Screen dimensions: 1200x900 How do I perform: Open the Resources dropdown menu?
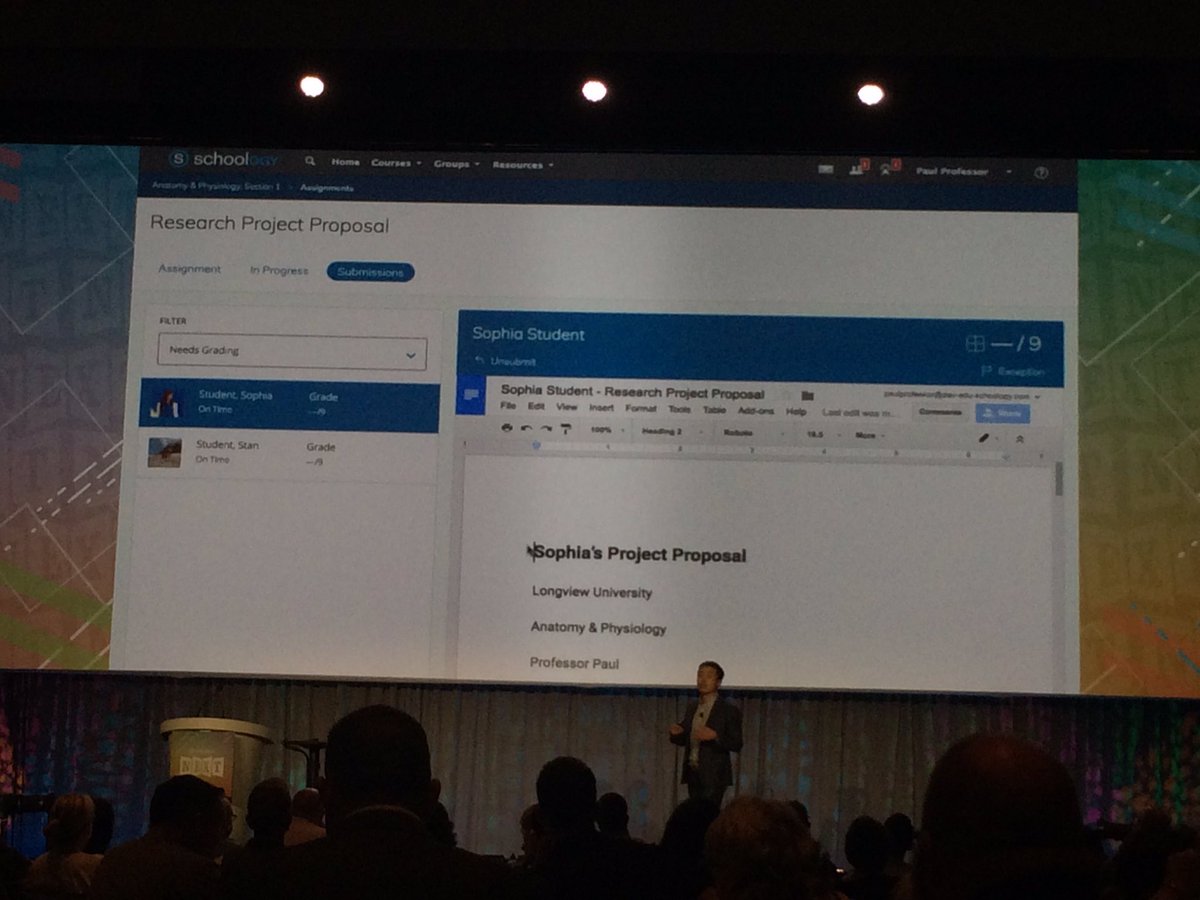[523, 165]
